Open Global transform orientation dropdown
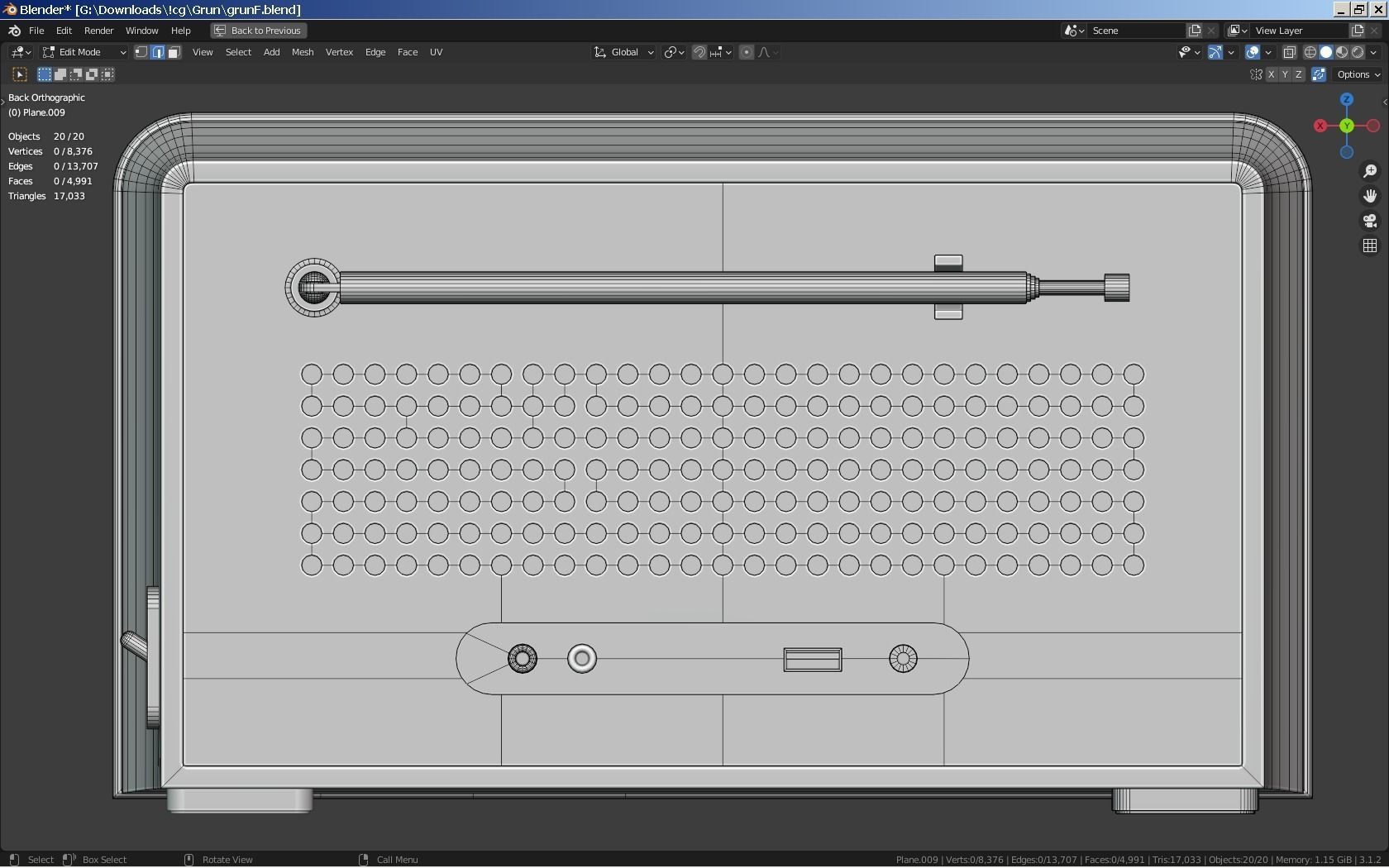Screen dimensions: 1389x868 click(x=624, y=52)
